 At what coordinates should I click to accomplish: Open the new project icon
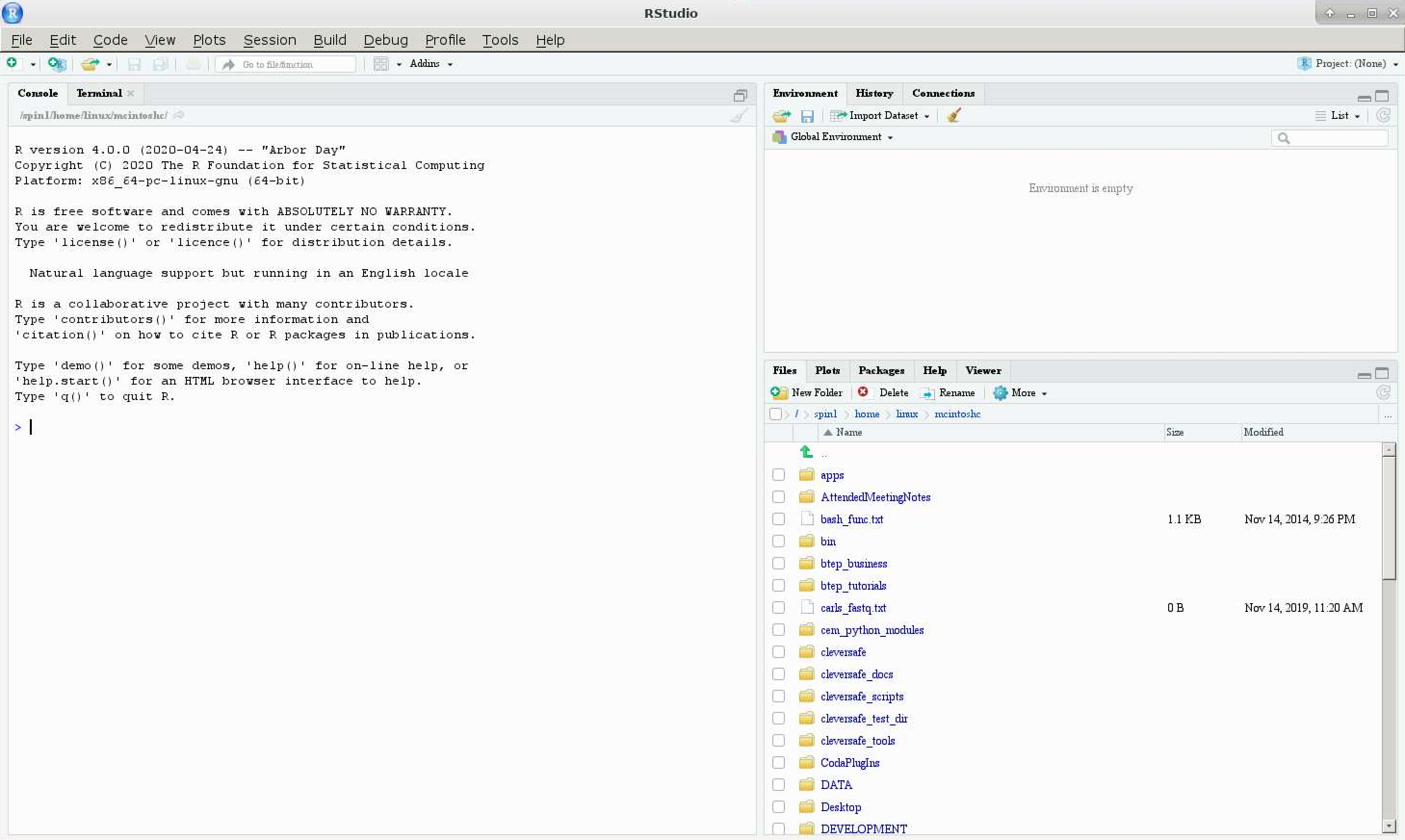click(x=56, y=64)
